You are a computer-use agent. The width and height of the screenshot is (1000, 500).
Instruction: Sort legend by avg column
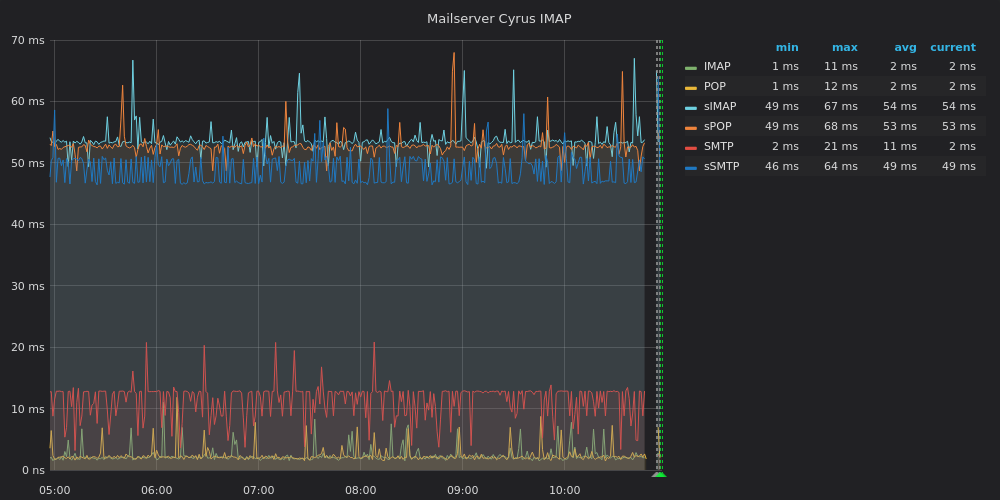click(905, 47)
